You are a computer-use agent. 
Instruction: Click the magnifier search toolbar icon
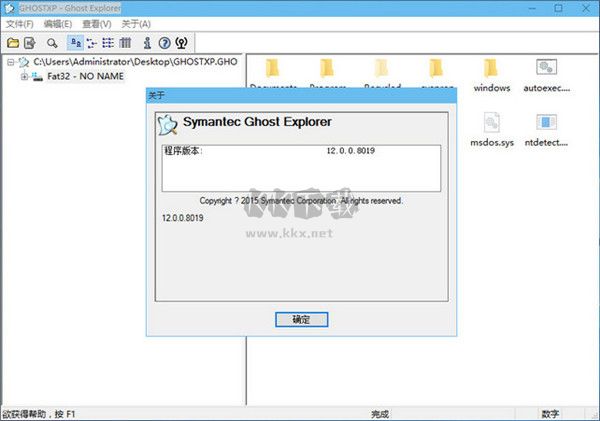coord(52,43)
